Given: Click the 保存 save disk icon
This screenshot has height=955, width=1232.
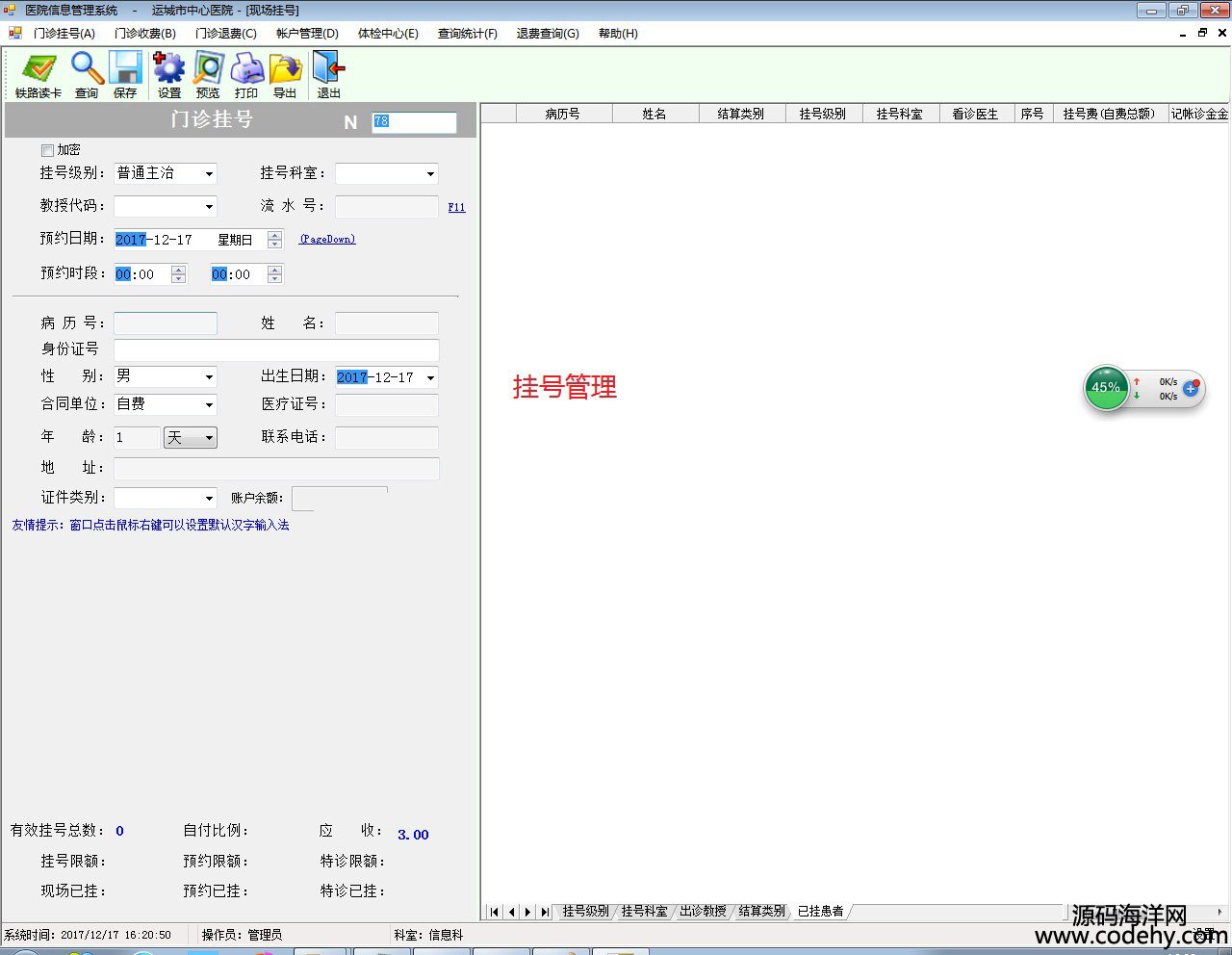Looking at the screenshot, I should (125, 69).
